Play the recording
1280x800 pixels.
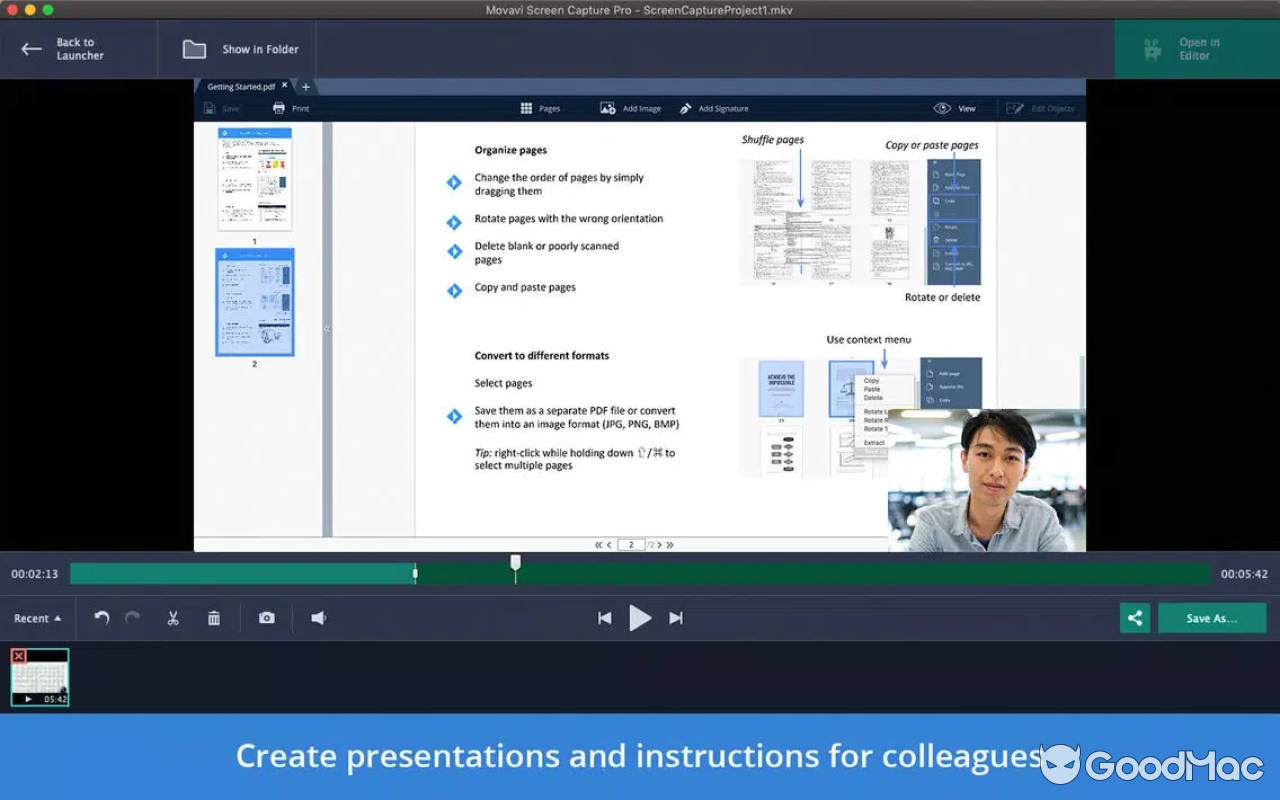pyautogui.click(x=640, y=617)
